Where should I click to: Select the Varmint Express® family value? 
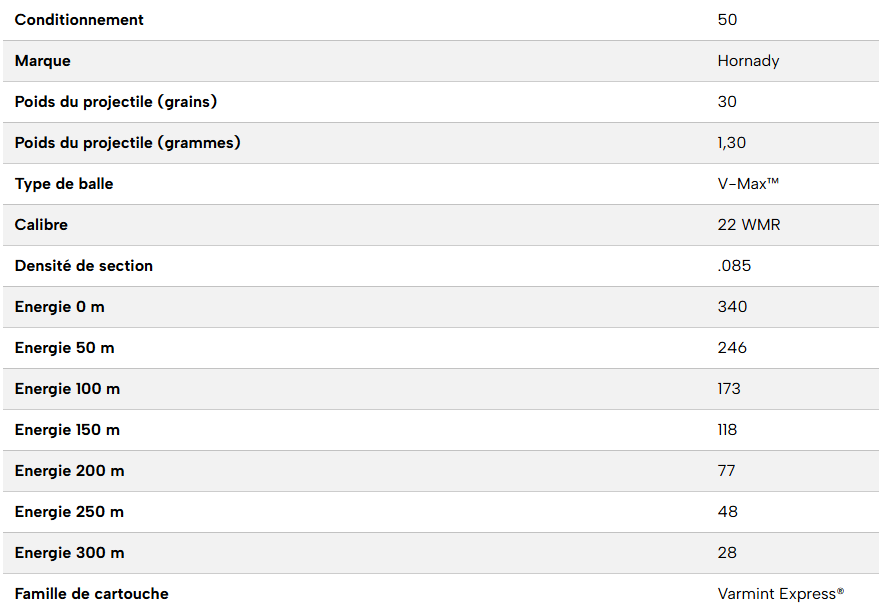pos(780,594)
